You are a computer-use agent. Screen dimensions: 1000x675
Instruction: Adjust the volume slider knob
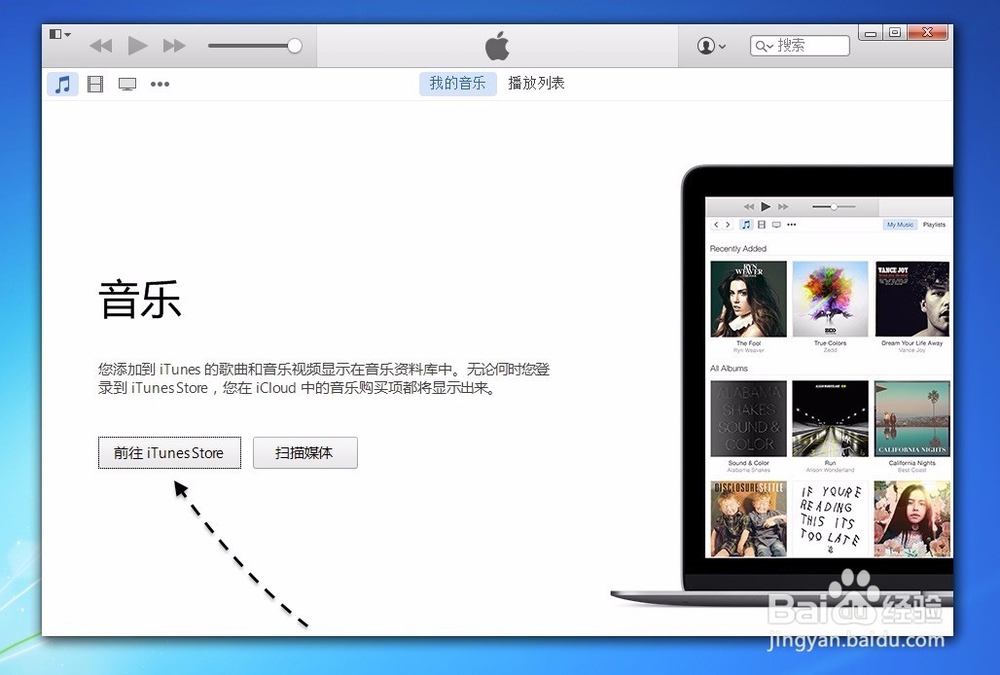tap(294, 46)
